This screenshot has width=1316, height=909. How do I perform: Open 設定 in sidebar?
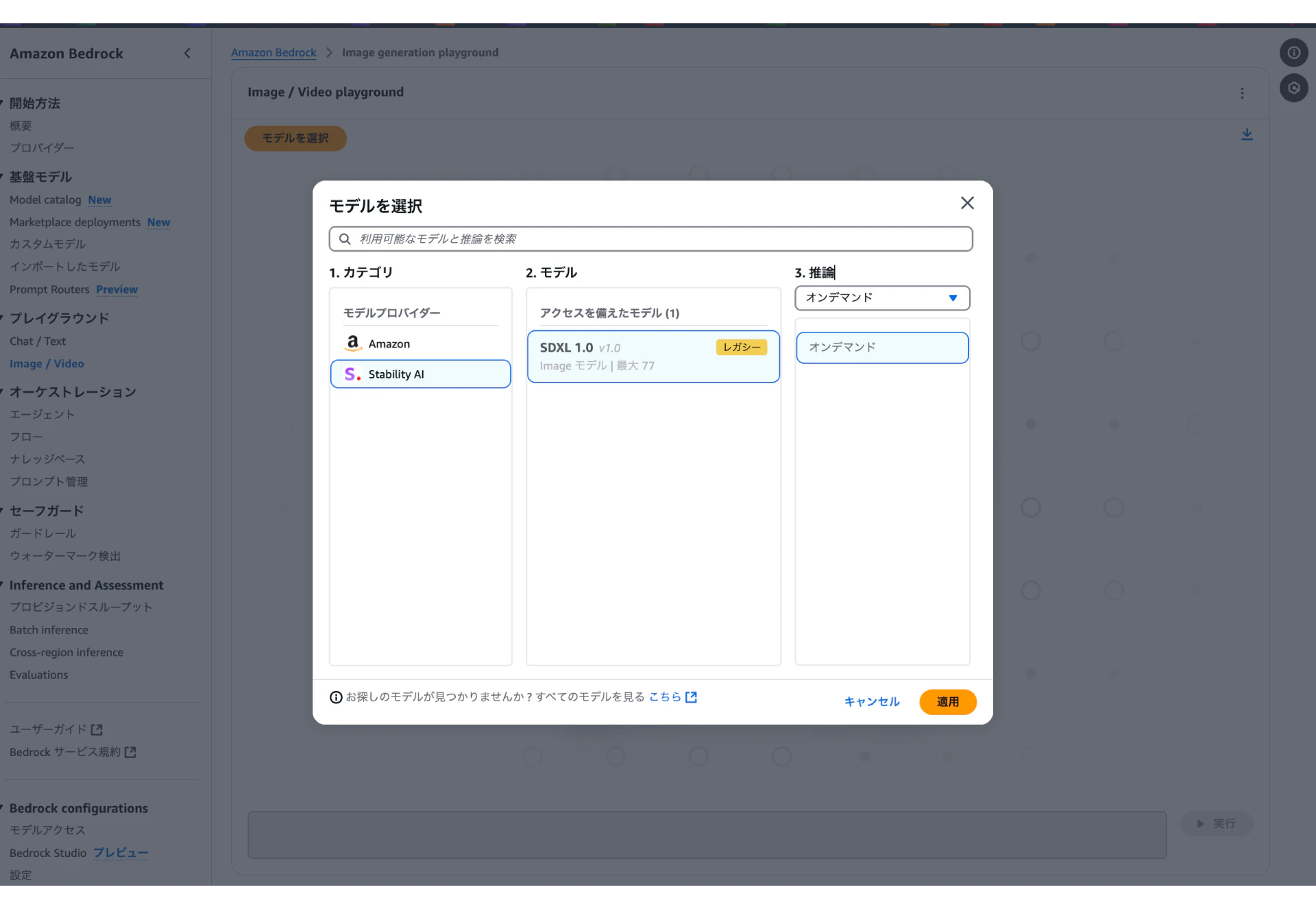point(21,875)
